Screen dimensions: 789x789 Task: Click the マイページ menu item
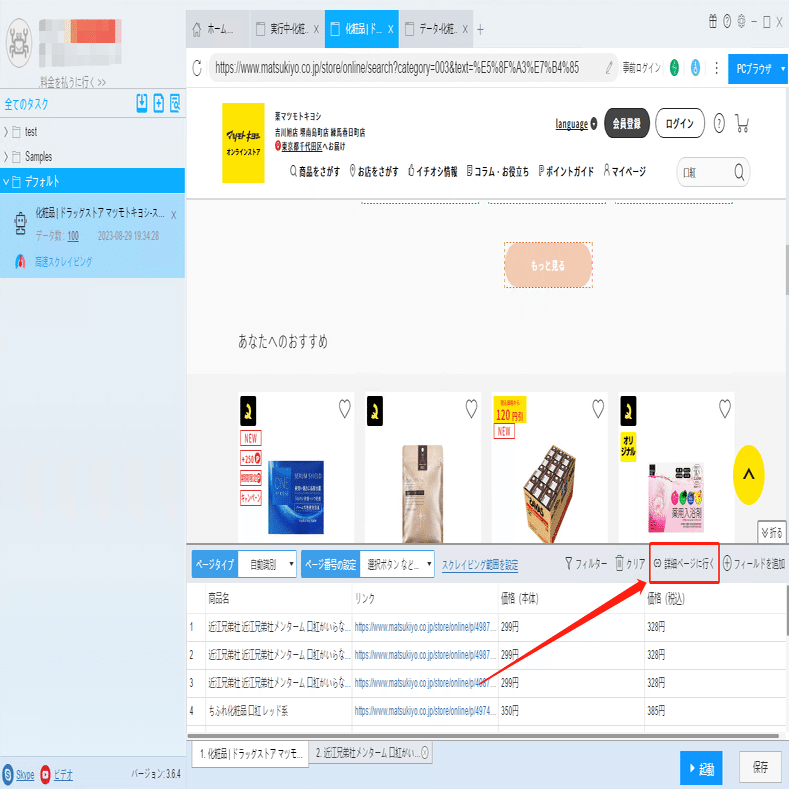624,172
